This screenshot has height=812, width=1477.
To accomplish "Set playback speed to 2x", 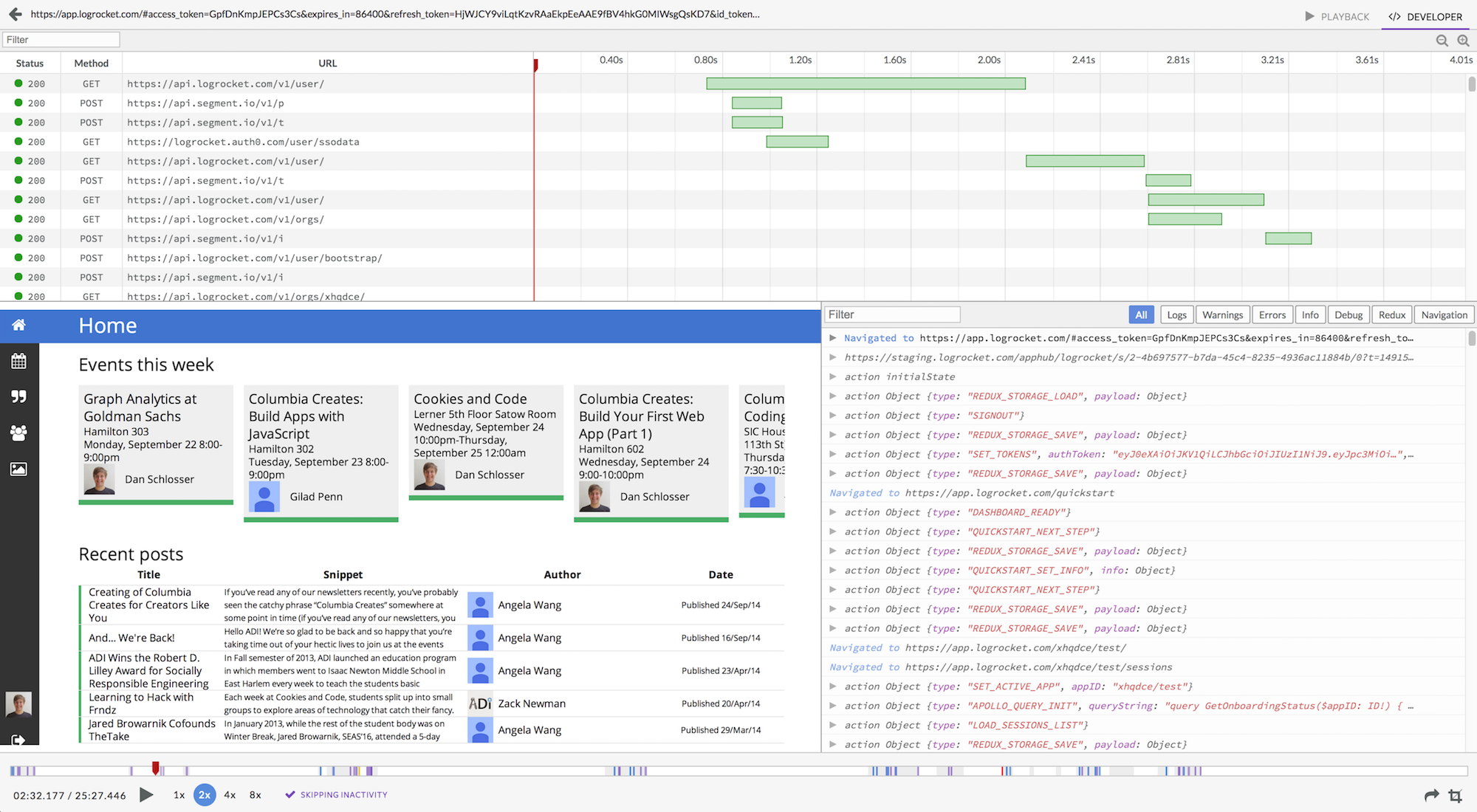I will click(205, 795).
